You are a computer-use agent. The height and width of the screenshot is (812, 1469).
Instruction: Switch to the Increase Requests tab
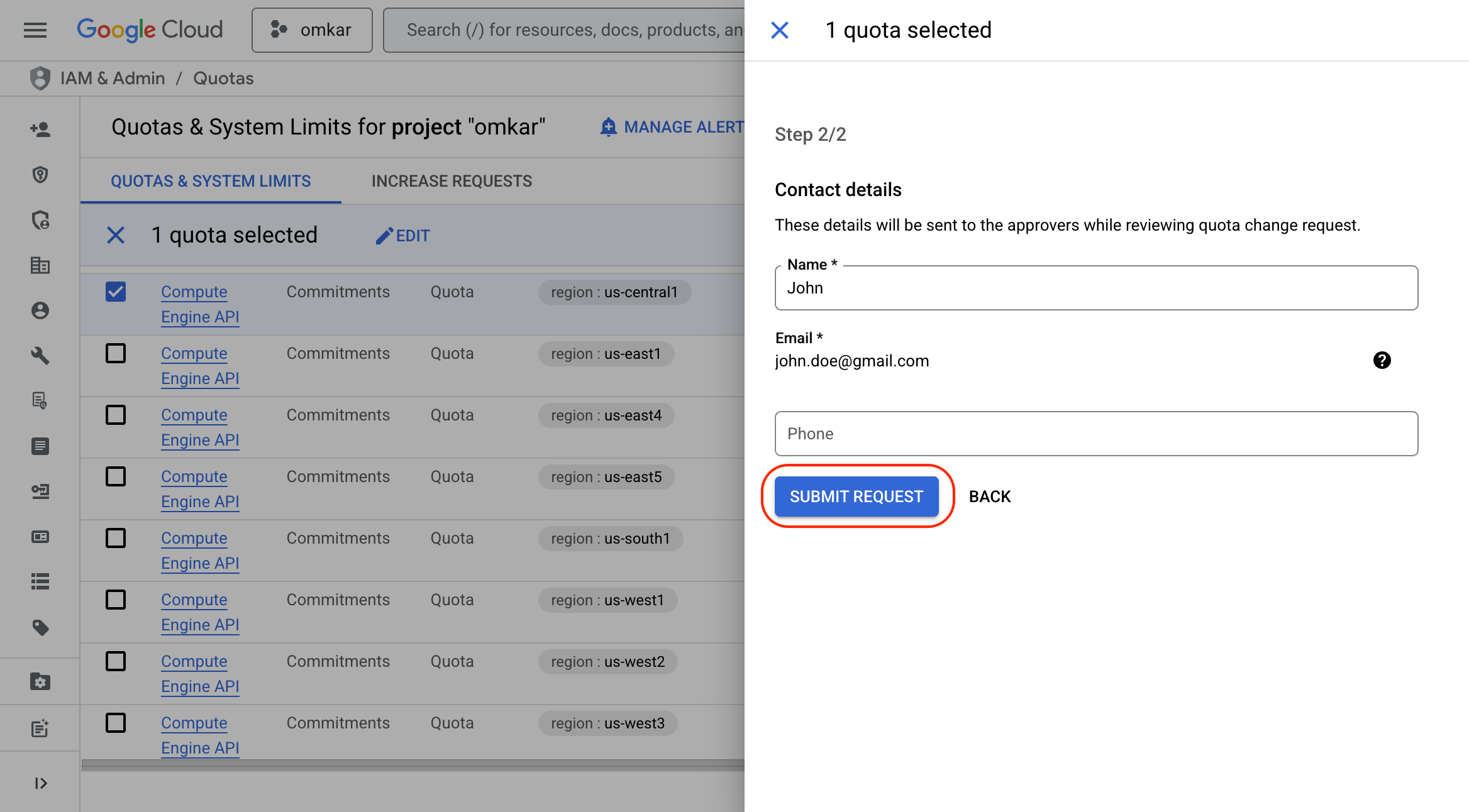tap(452, 181)
